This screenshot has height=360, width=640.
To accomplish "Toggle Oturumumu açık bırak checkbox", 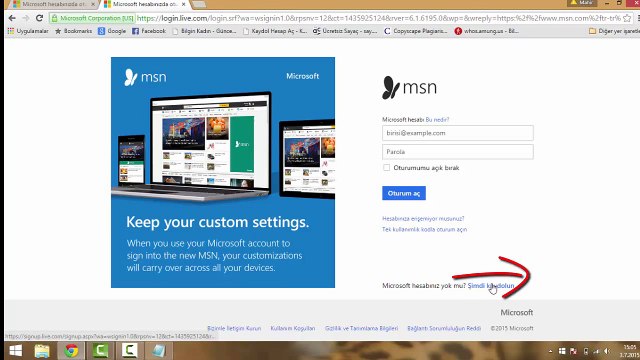I will (x=386, y=167).
